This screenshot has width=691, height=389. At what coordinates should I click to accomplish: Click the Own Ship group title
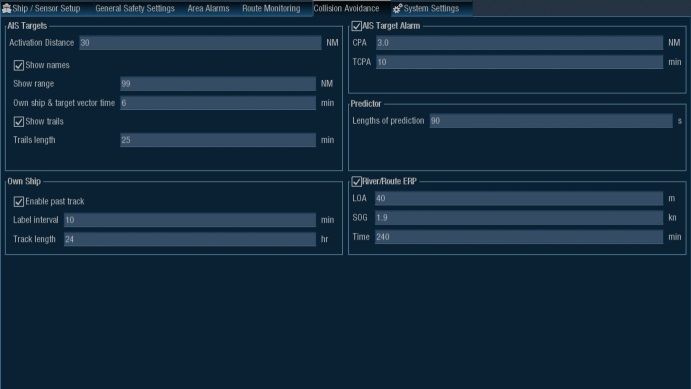24,182
